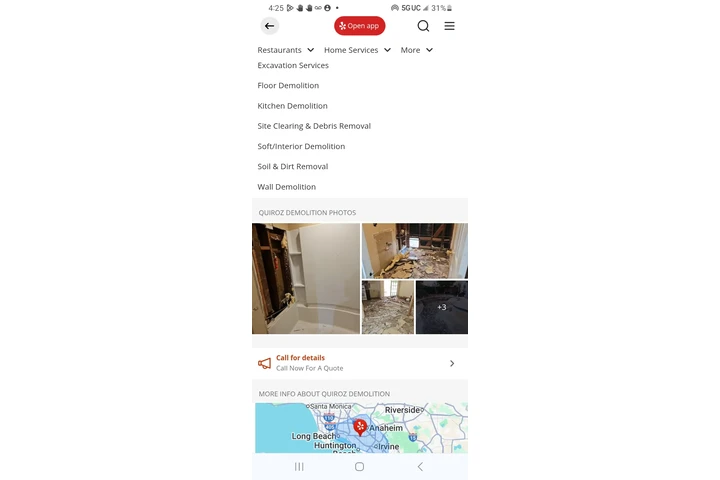Tap Android home navigation icon
This screenshot has width=720, height=480.
pos(360,467)
